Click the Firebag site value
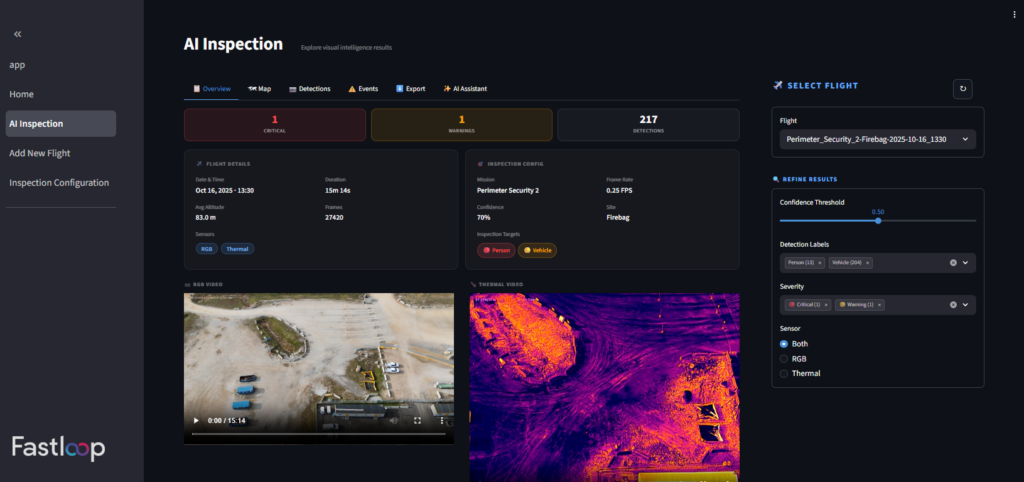 (x=617, y=217)
